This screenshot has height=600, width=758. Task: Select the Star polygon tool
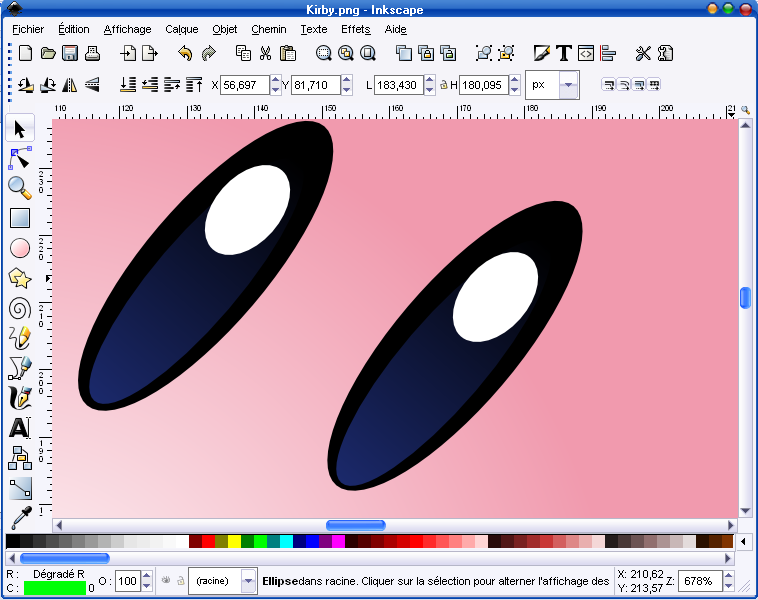(x=20, y=278)
